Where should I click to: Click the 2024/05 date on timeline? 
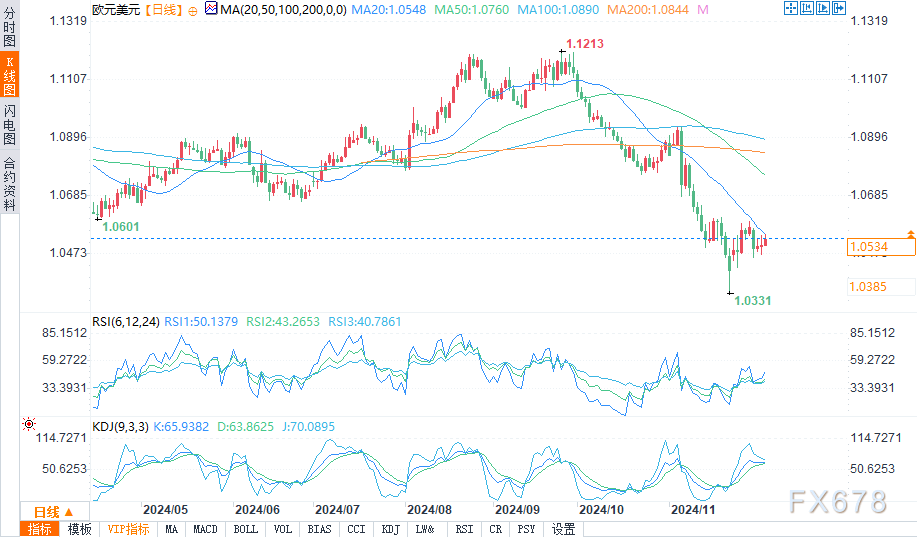click(166, 510)
